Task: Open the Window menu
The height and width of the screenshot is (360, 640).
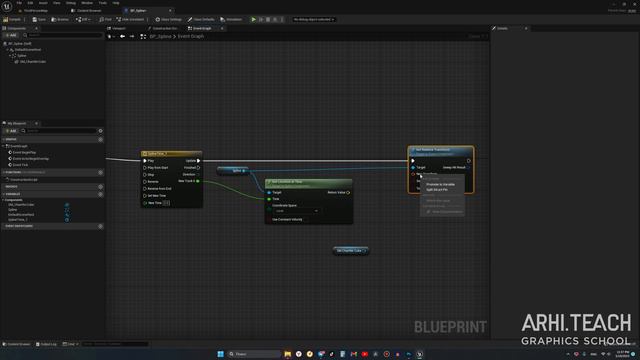Action: [87, 3]
